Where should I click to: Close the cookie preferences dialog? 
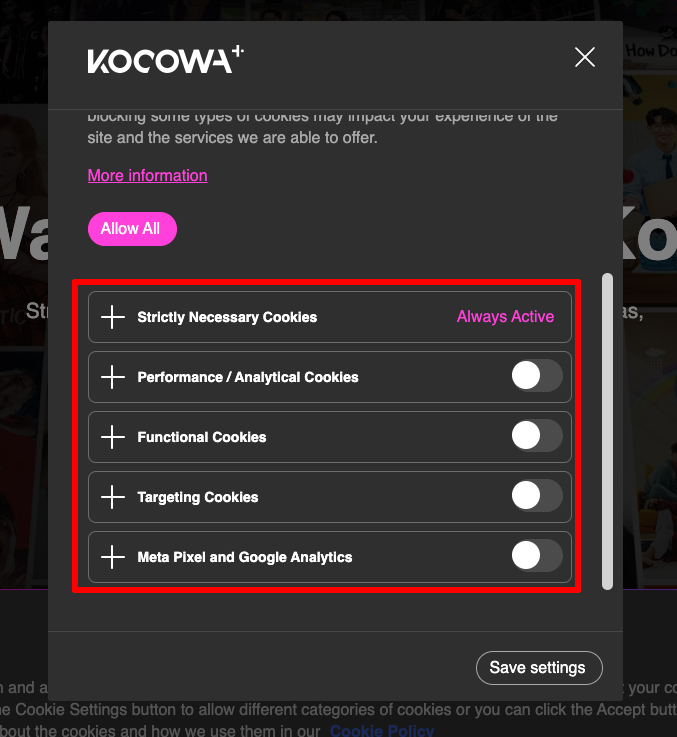point(585,57)
